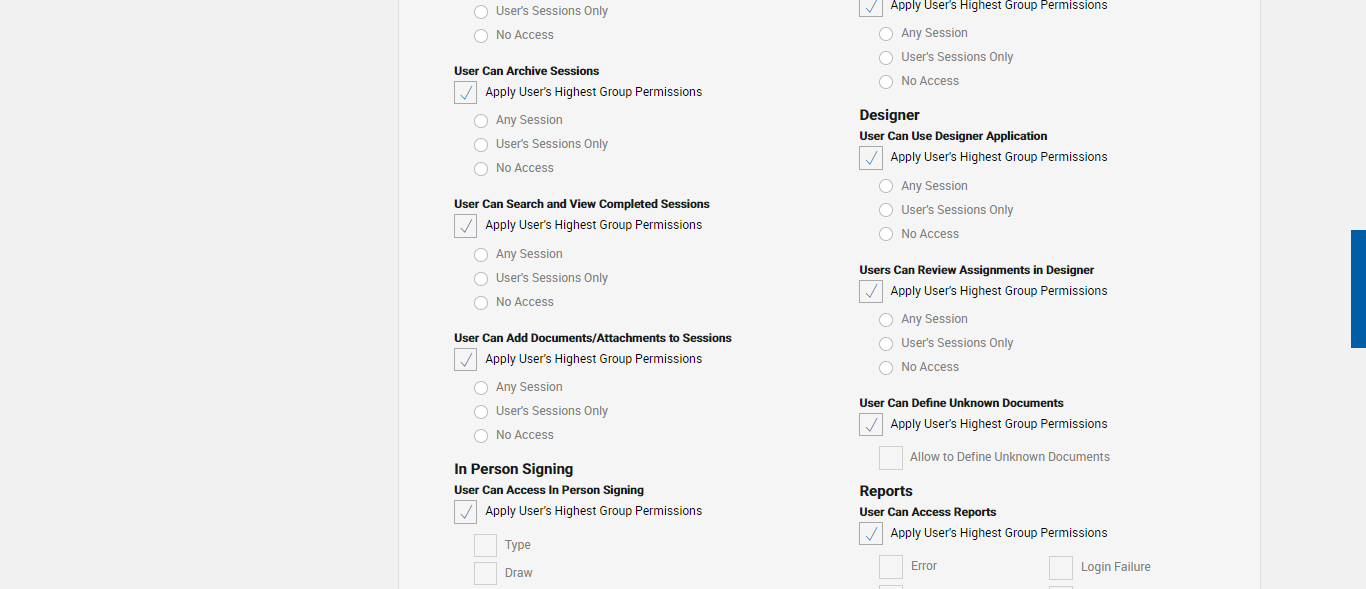The height and width of the screenshot is (589, 1366).
Task: Disable group permissions for Add Documents/Attachments to Sessions
Action: tap(465, 360)
